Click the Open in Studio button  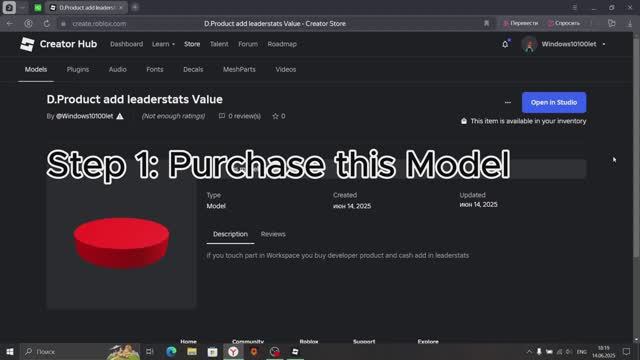coord(554,102)
